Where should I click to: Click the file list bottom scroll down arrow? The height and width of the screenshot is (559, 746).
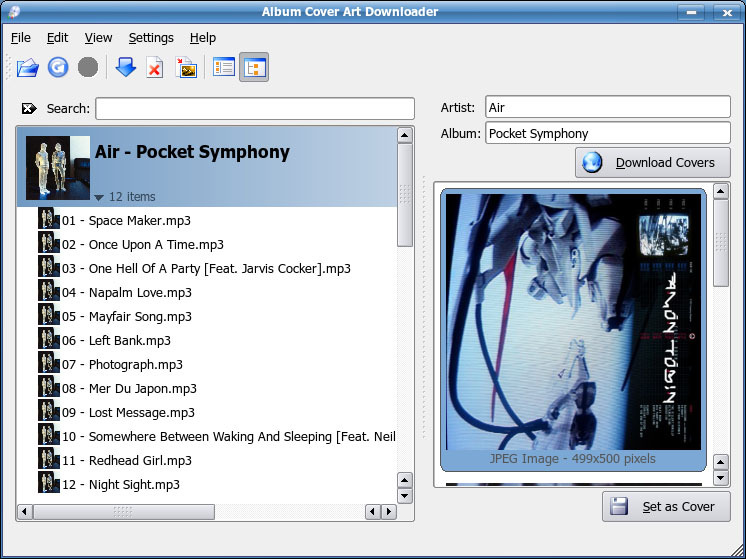(404, 496)
